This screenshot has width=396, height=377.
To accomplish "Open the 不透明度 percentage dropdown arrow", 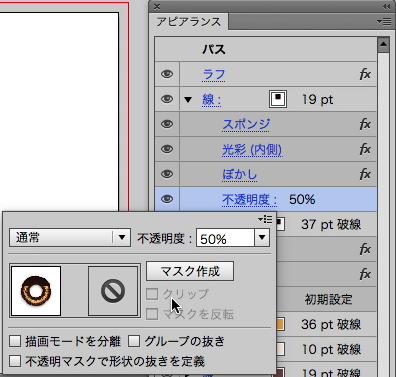I will pyautogui.click(x=262, y=238).
